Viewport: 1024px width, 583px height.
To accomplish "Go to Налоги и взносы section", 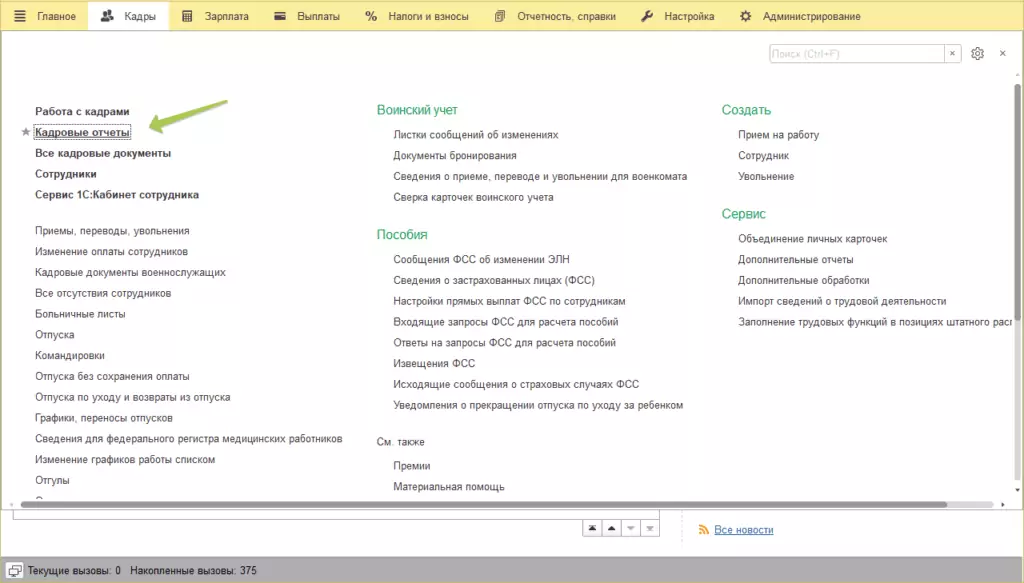I will click(x=417, y=17).
